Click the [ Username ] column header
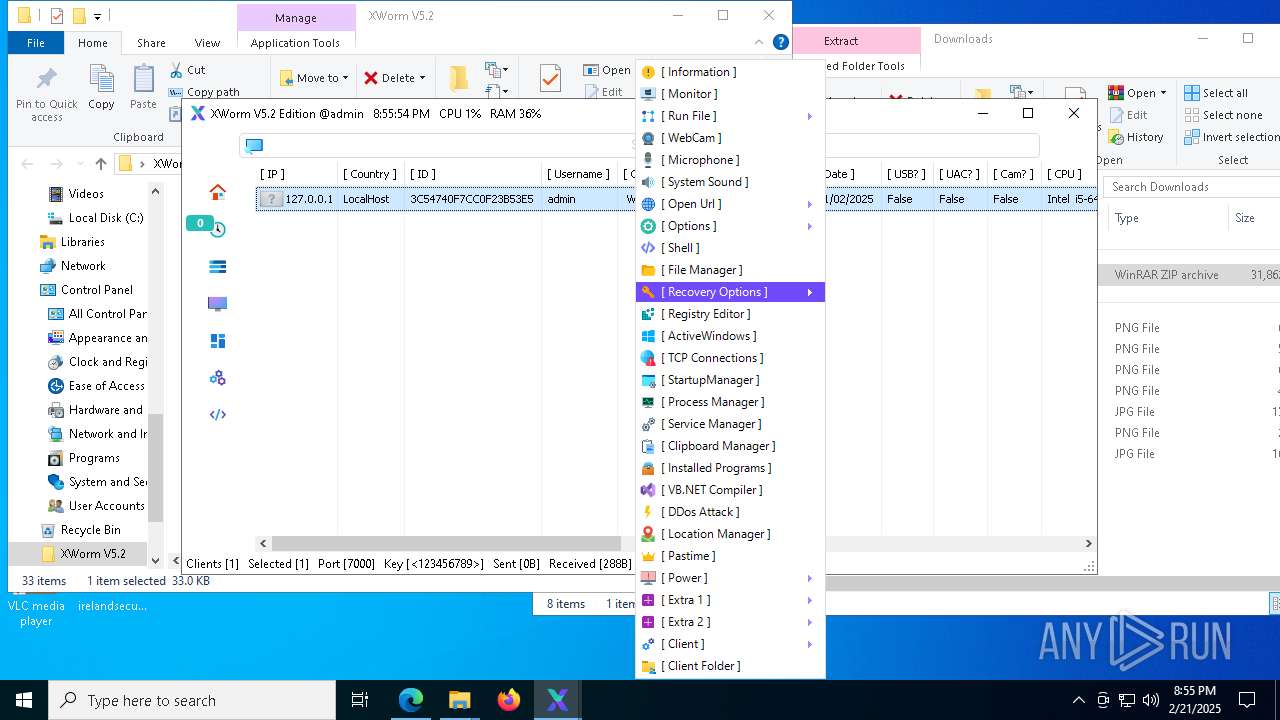Screen dimensions: 1280x720 (580, 174)
